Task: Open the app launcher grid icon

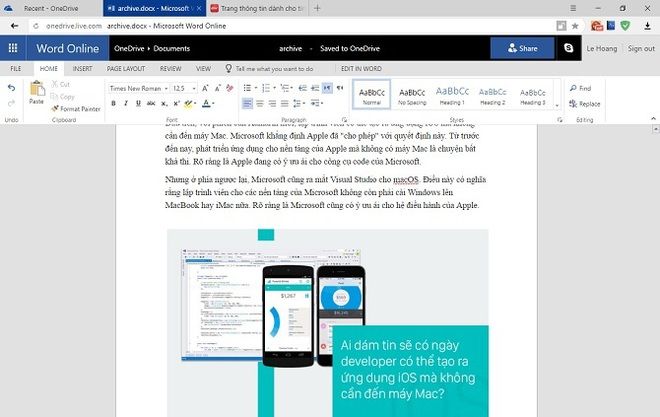Action: [13, 48]
